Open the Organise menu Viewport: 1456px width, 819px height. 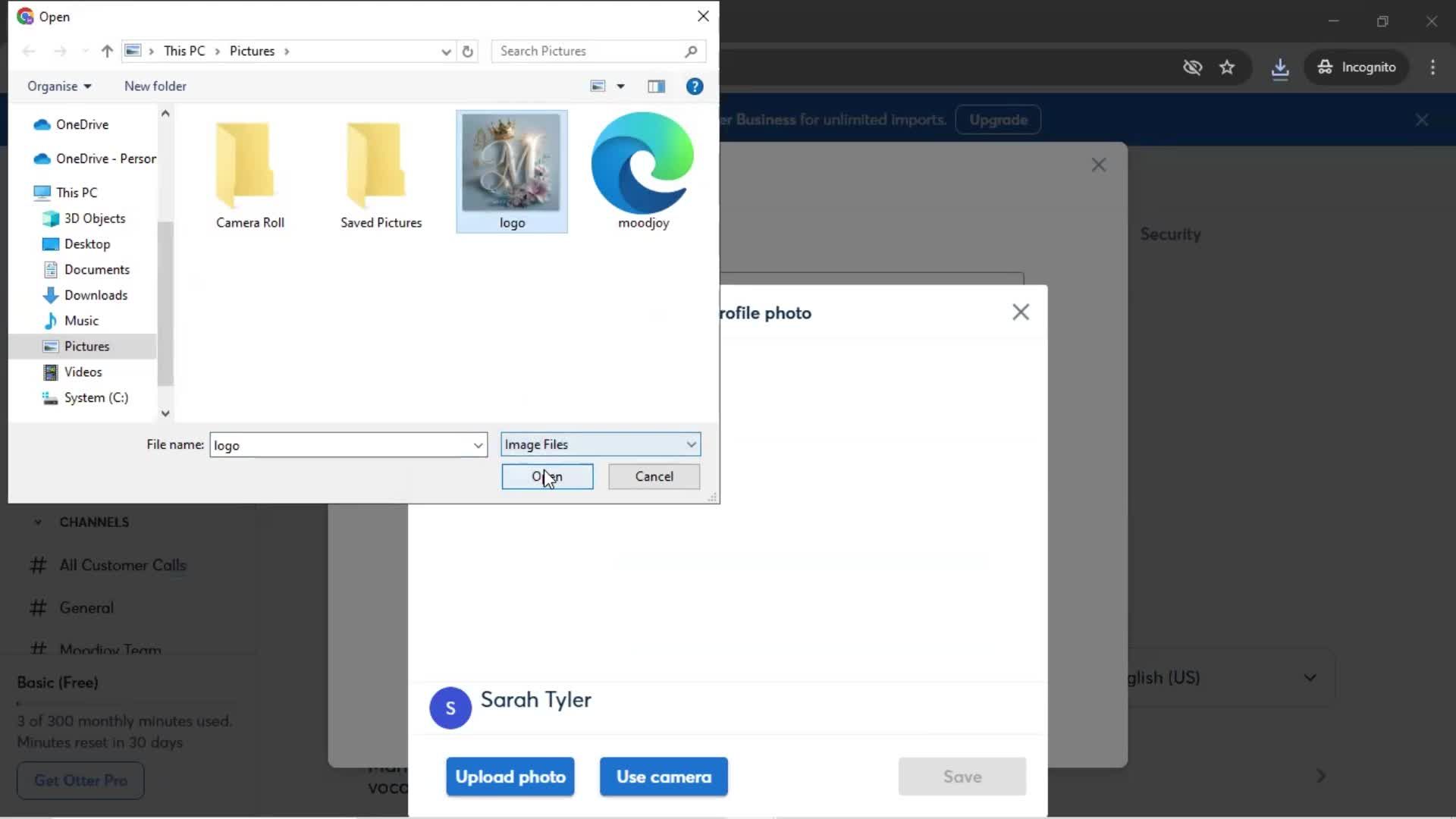(59, 86)
